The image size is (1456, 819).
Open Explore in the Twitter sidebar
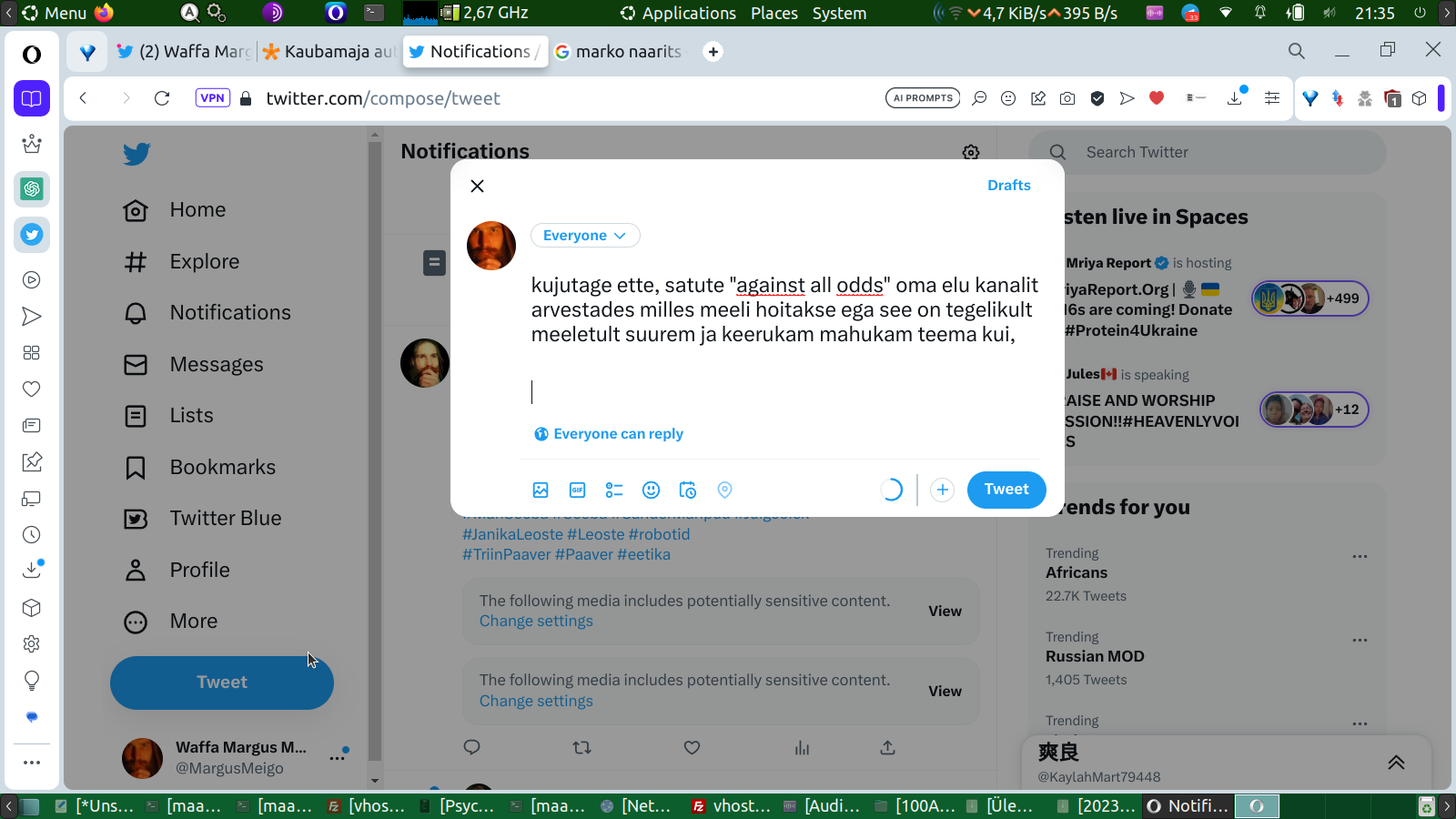(x=182, y=262)
